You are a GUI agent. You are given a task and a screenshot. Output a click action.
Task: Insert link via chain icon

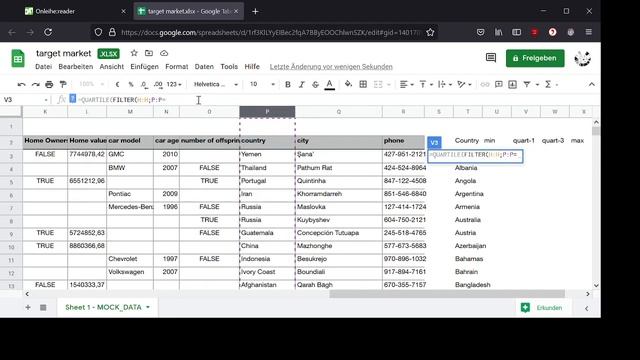point(484,84)
